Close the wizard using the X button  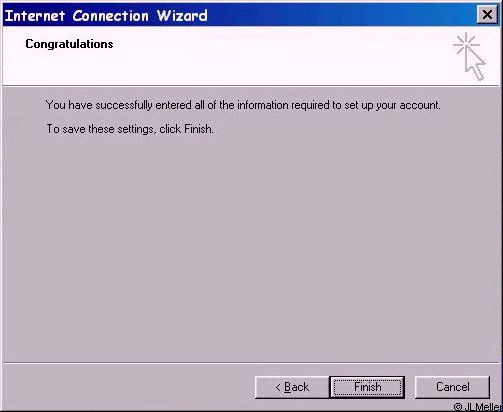click(487, 15)
